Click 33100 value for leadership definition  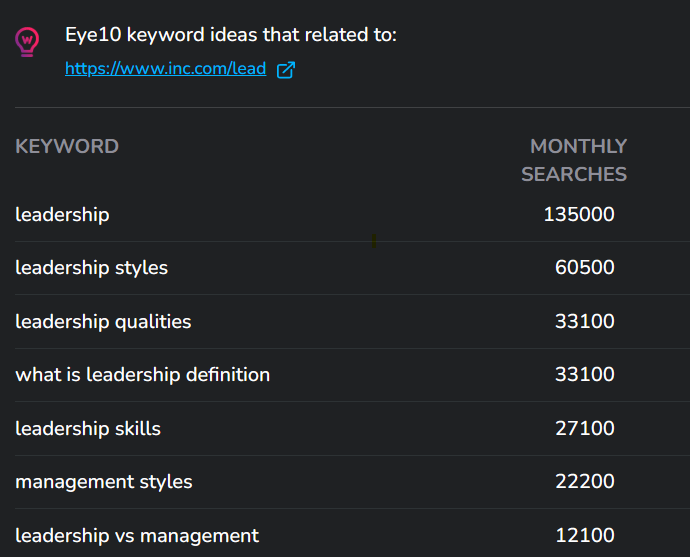point(585,374)
